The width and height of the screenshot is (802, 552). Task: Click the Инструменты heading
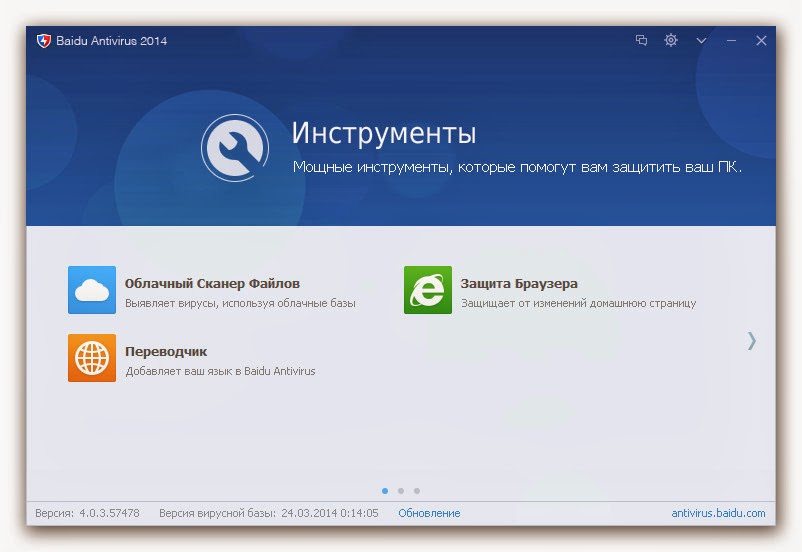coord(384,134)
